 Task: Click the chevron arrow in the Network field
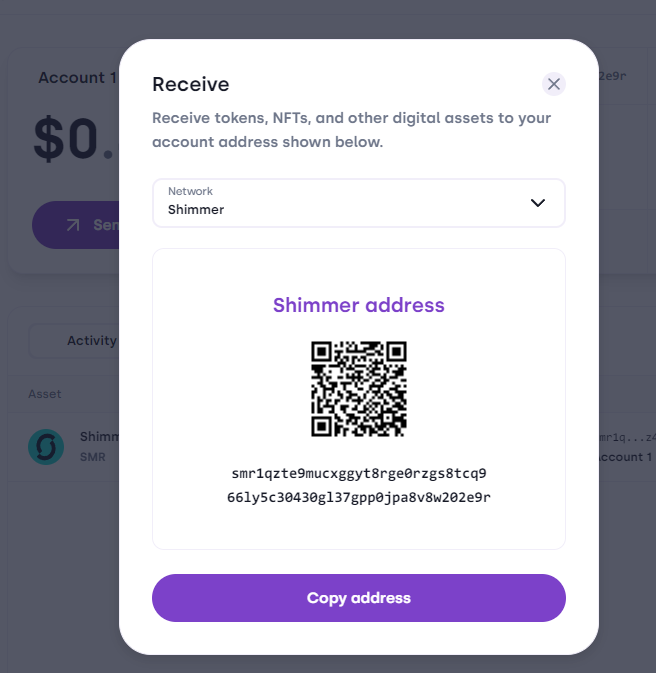538,203
